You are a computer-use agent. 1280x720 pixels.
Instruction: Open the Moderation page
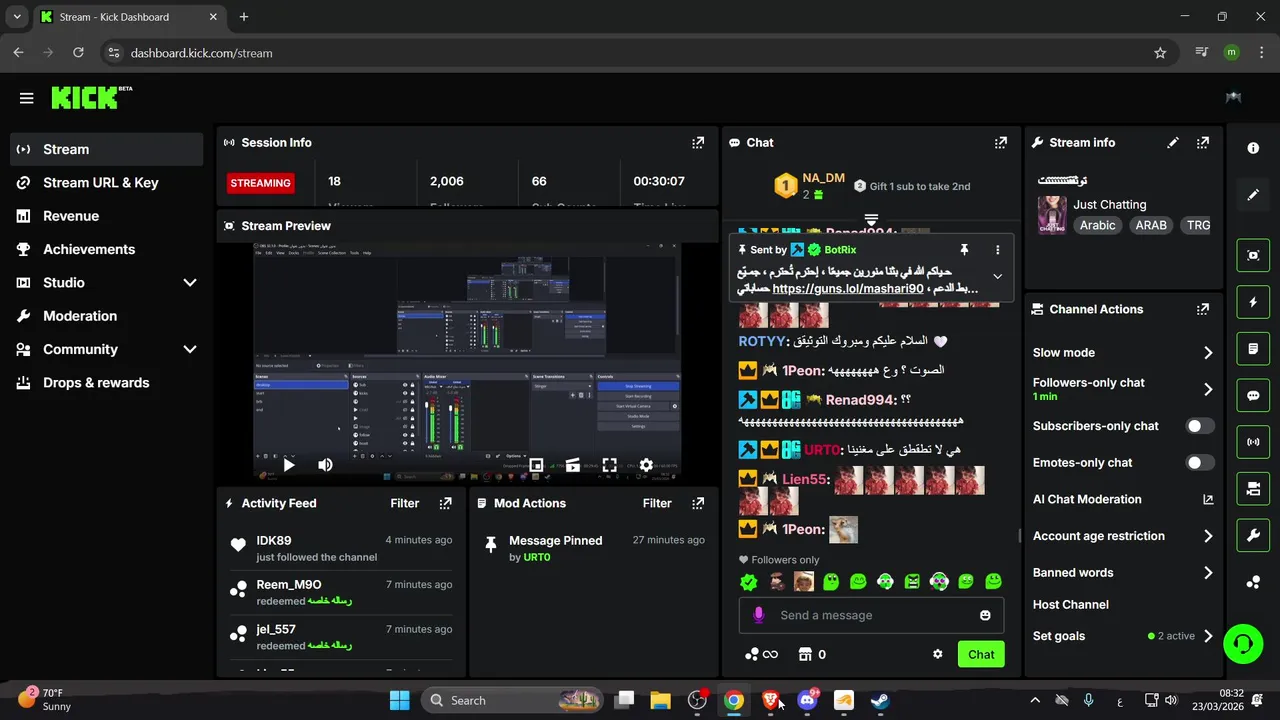pyautogui.click(x=107, y=316)
